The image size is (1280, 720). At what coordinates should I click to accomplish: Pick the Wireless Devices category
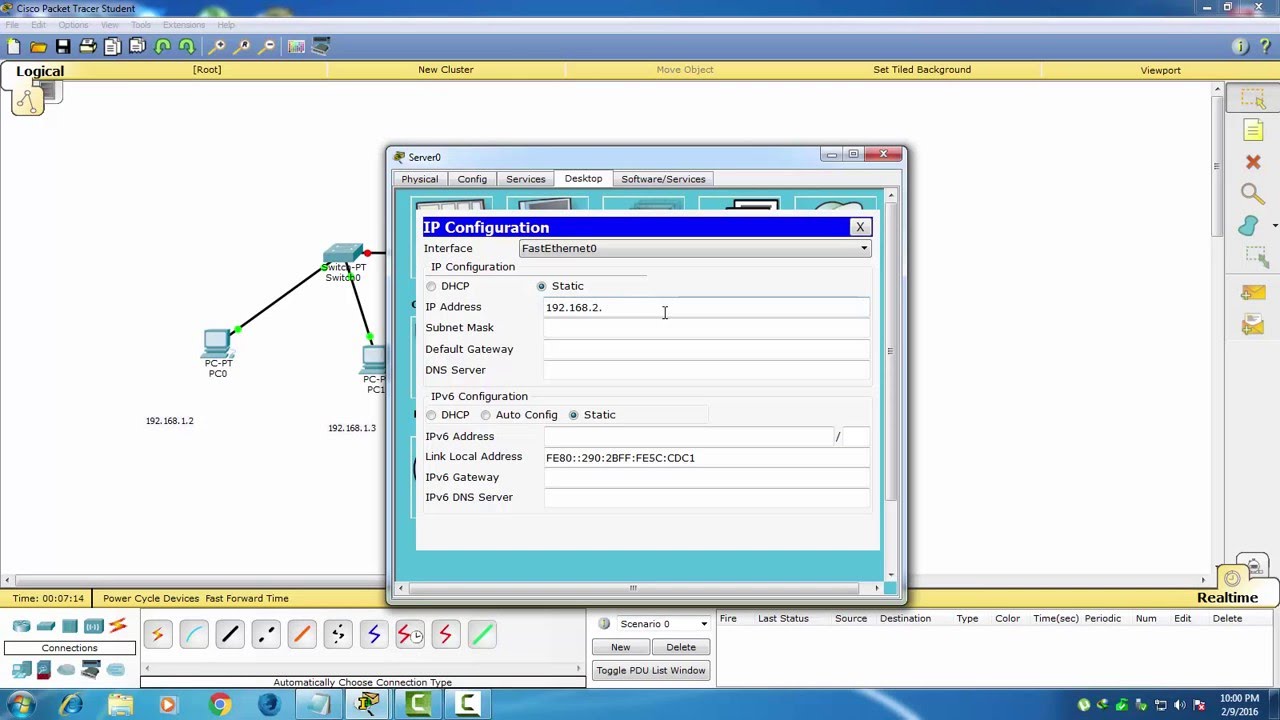[94, 627]
